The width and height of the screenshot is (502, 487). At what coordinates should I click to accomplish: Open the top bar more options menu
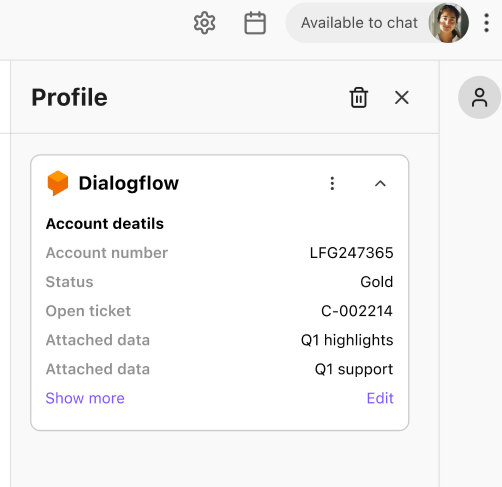pyautogui.click(x=487, y=23)
